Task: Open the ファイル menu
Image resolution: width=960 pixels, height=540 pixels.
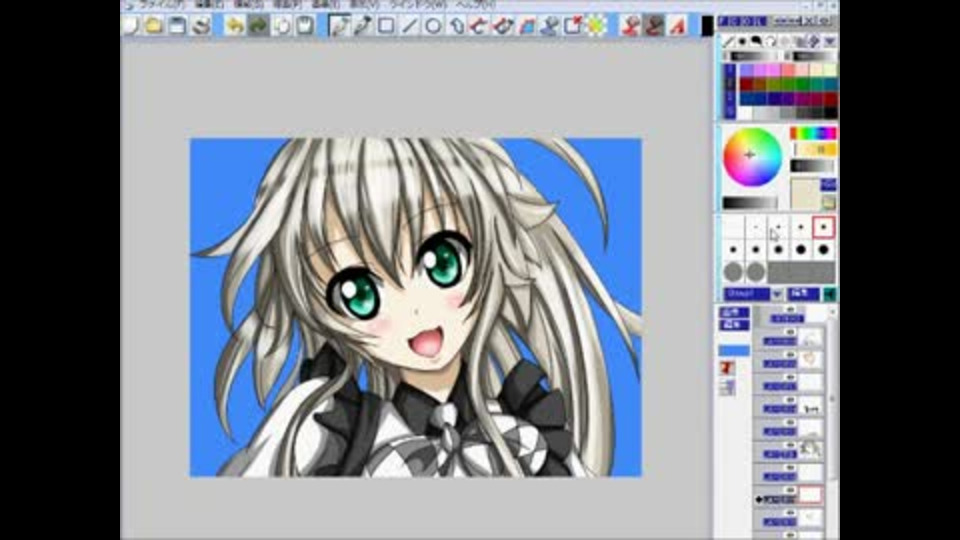Action: point(163,4)
